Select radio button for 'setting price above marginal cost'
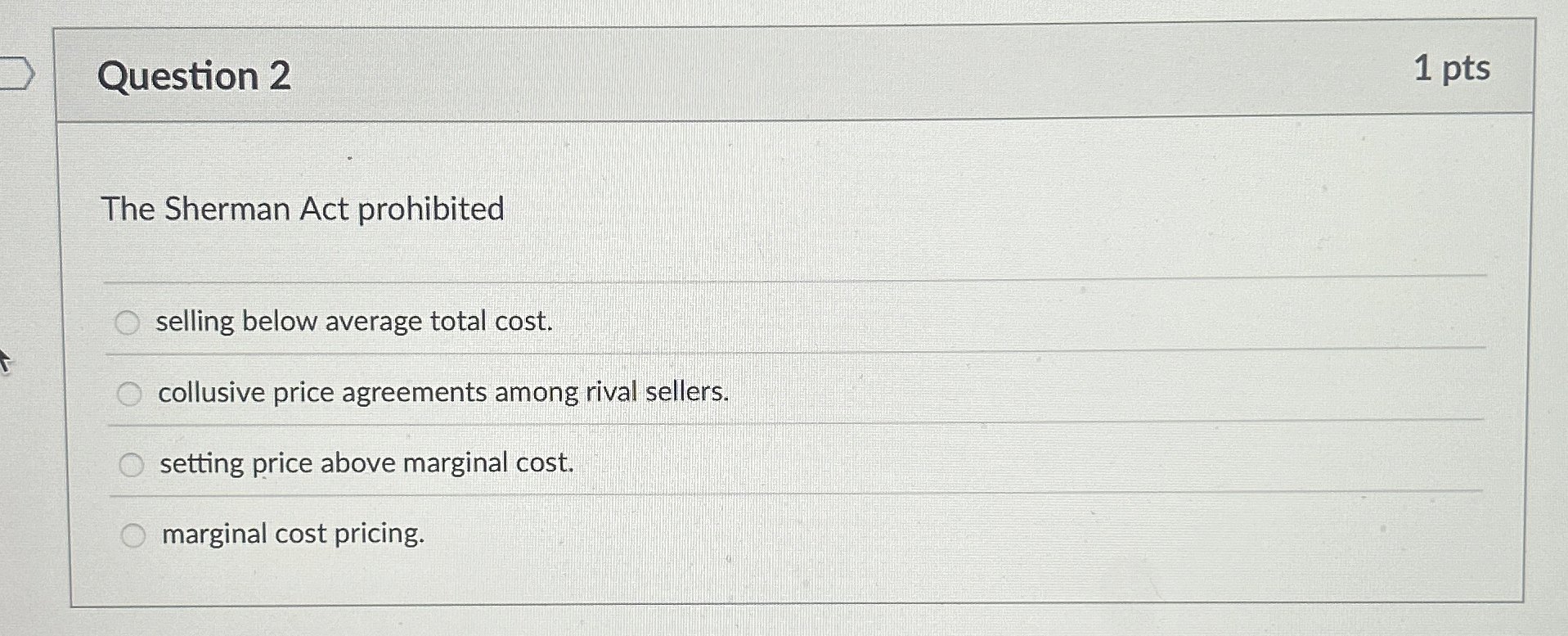 131,464
